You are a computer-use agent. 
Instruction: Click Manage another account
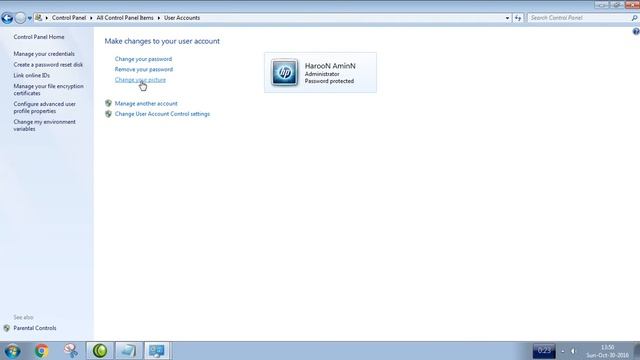pyautogui.click(x=146, y=104)
